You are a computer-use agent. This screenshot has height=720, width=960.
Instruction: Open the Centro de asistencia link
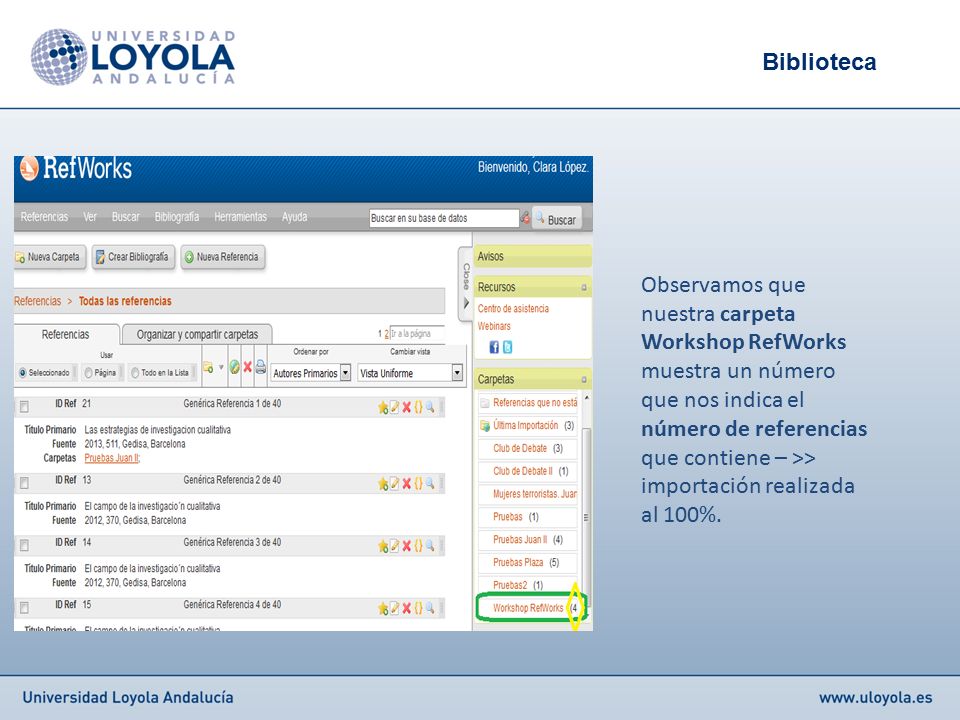coord(513,309)
